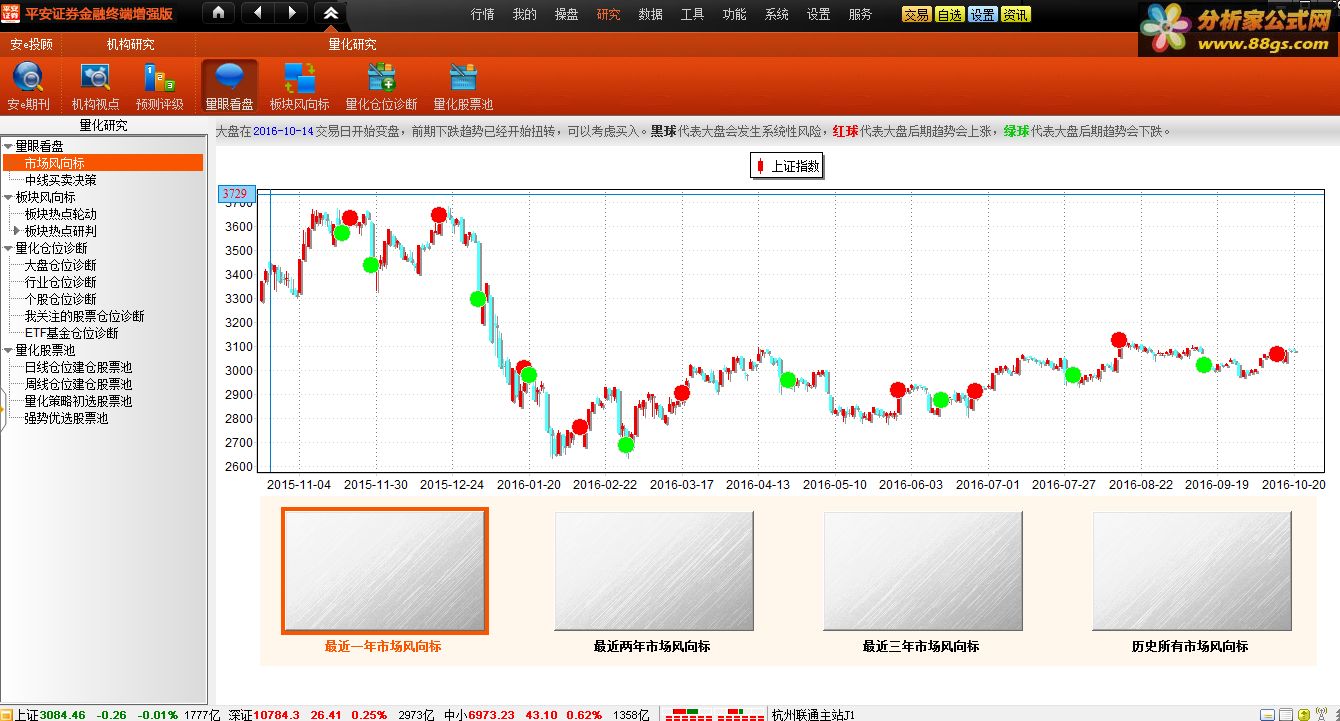Image resolution: width=1340 pixels, height=721 pixels.
Task: Select the 最近两年市场风向标 thumbnail
Action: 654,571
